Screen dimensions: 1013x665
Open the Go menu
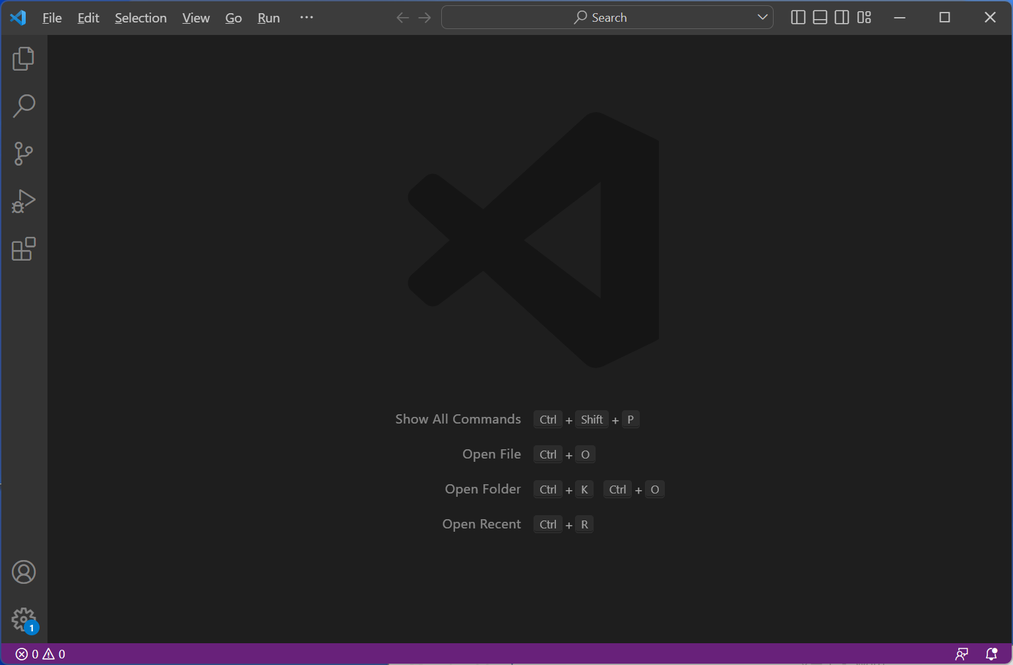pyautogui.click(x=233, y=17)
